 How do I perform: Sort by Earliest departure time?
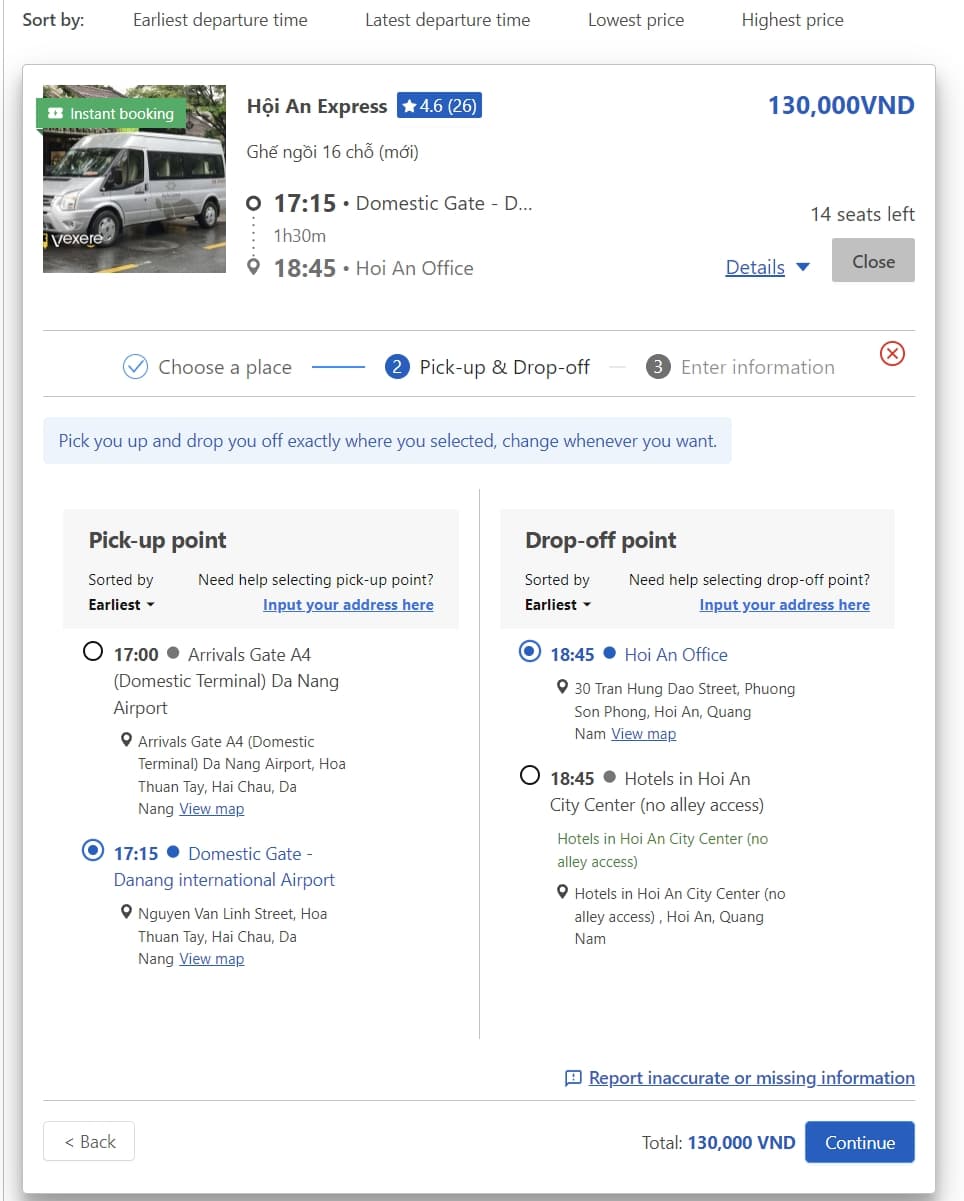coord(220,20)
